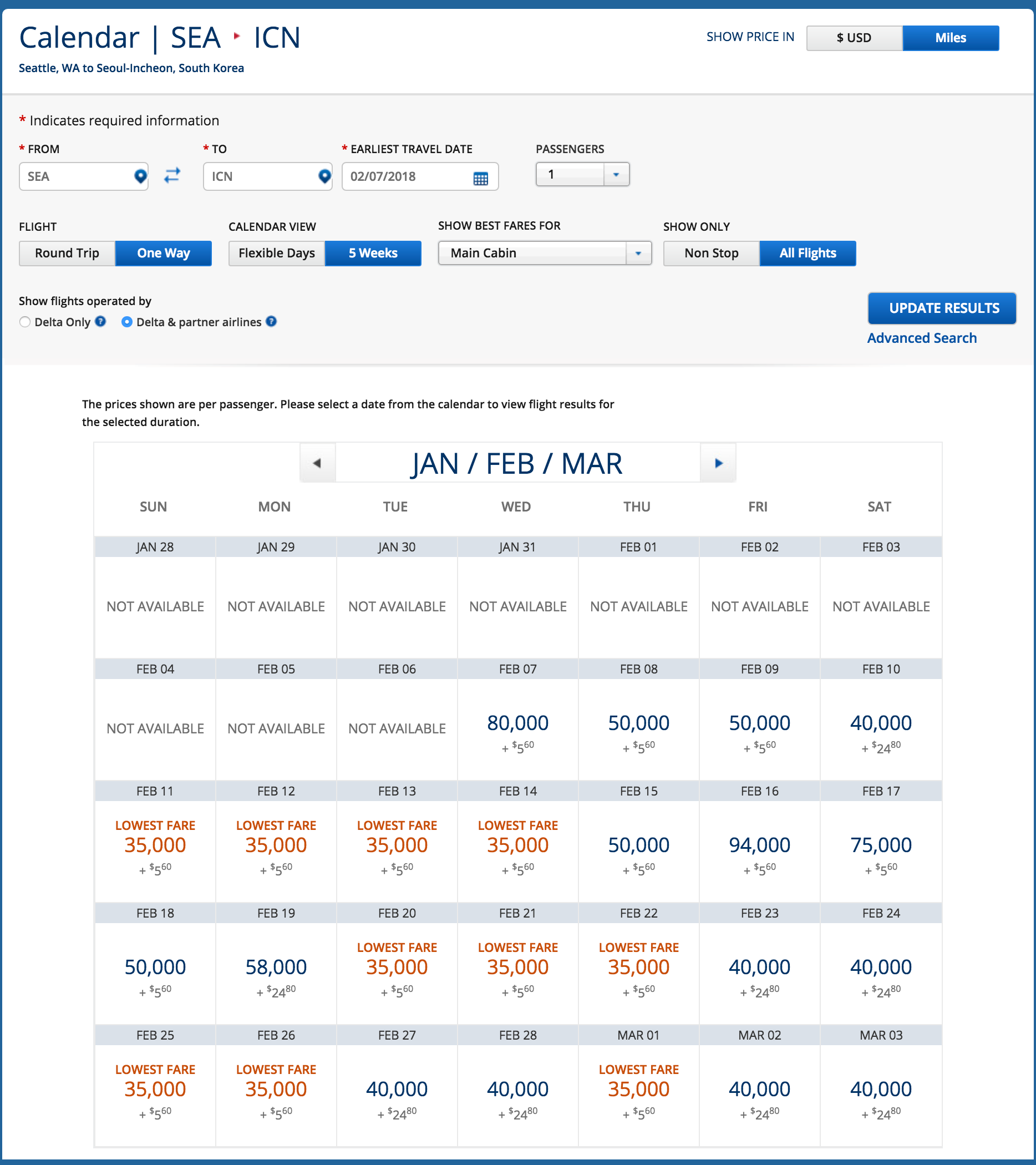Image resolution: width=1036 pixels, height=1165 pixels.
Task: Switch flight type to Round Trip
Action: click(67, 253)
